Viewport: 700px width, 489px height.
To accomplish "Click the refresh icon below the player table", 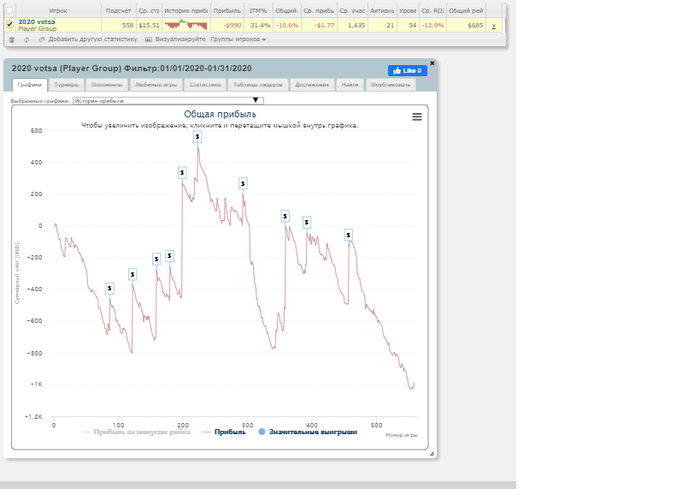I will (26, 39).
